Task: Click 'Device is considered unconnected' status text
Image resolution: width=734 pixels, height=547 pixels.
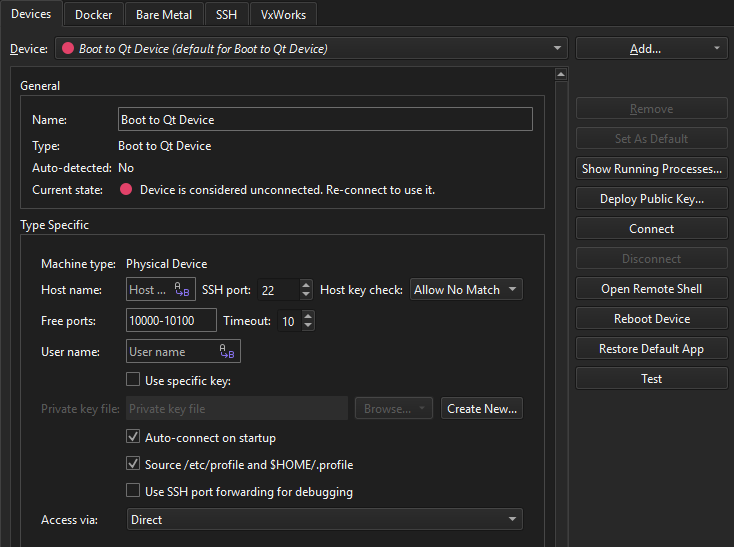Action: point(287,190)
